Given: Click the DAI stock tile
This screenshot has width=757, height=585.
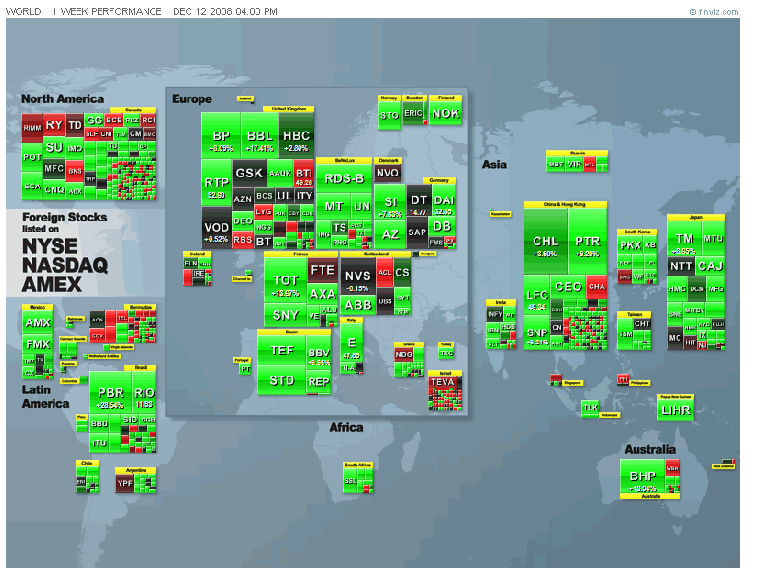Looking at the screenshot, I should click(x=443, y=200).
